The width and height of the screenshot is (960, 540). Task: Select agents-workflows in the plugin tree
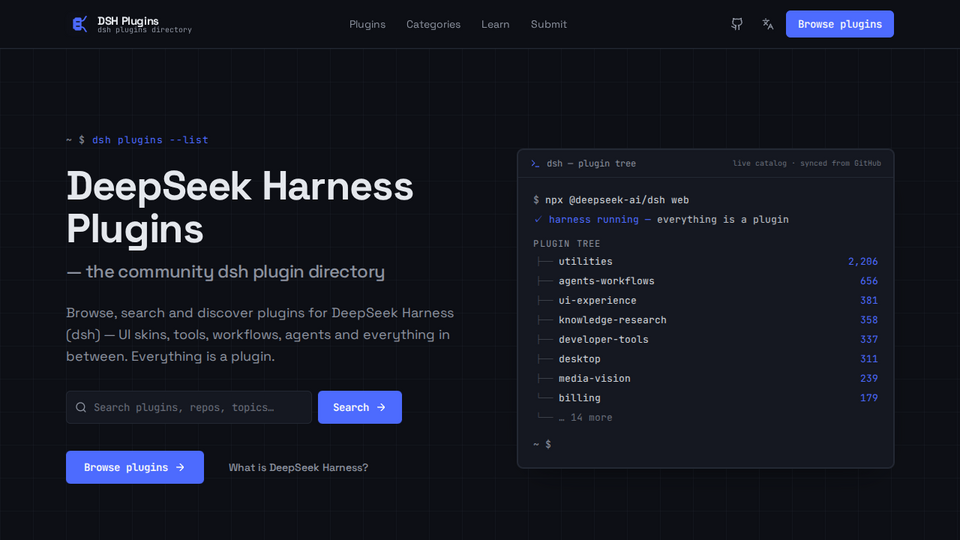[x=606, y=281]
